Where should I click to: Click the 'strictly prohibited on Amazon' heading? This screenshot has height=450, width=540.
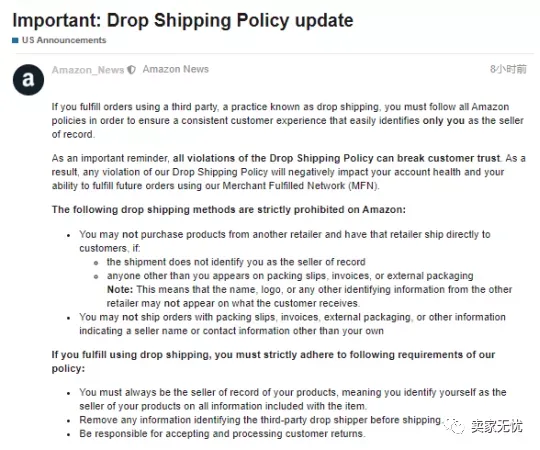point(229,210)
